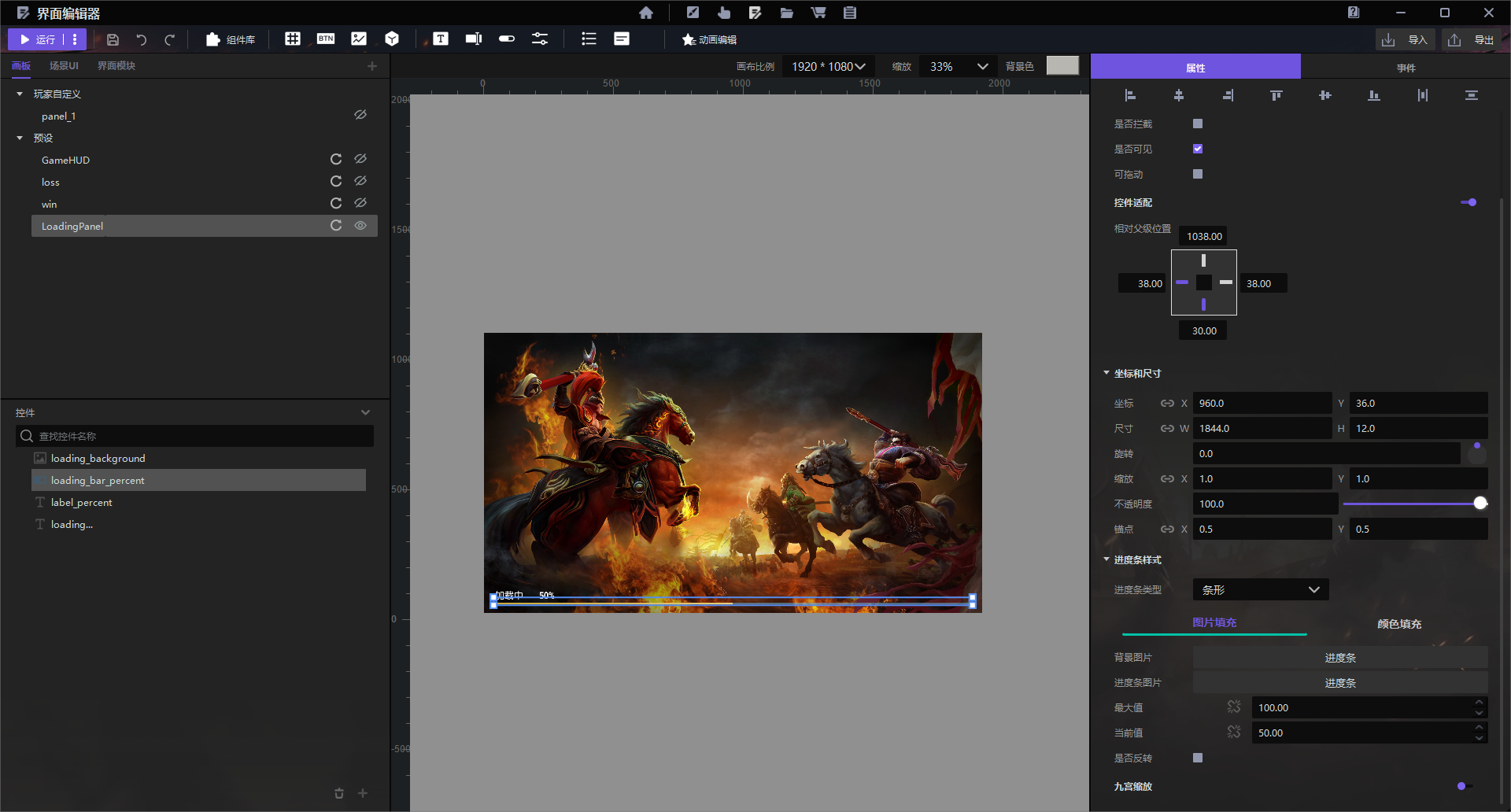Switch to the 界面模块 tab
Viewport: 1511px width, 812px height.
(x=116, y=66)
